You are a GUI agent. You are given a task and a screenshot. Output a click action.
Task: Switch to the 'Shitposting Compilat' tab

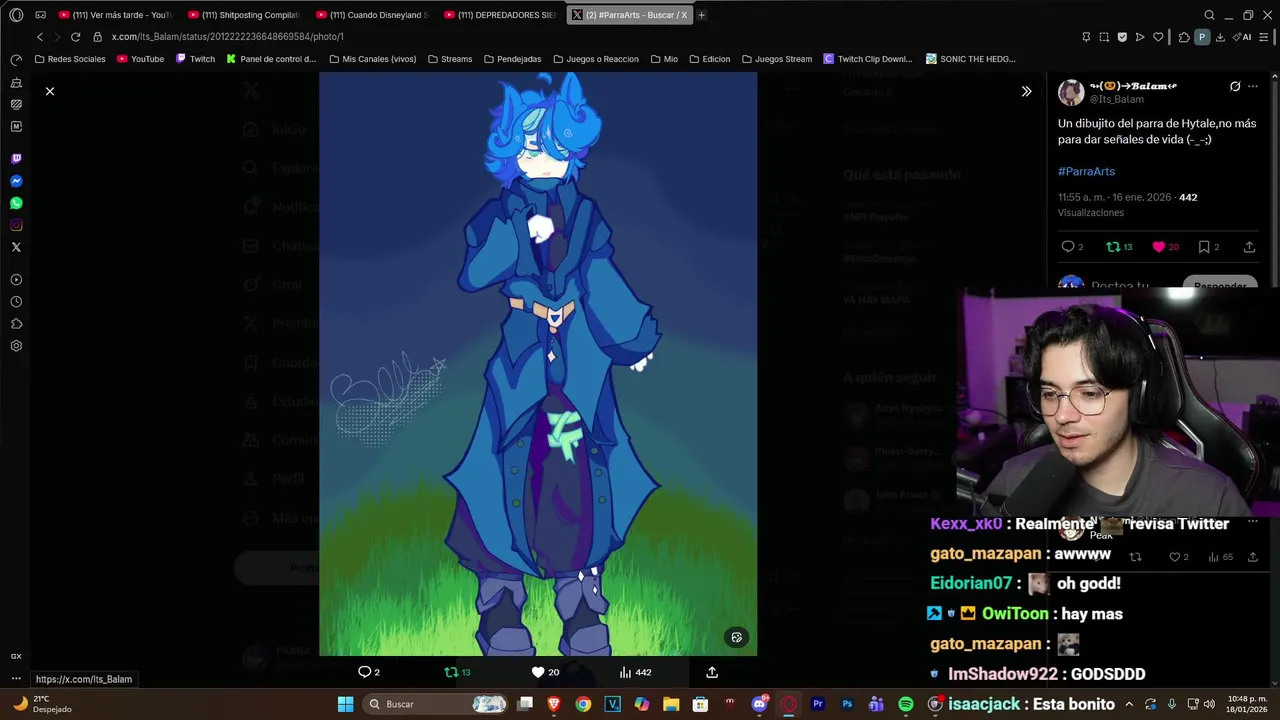tap(243, 15)
